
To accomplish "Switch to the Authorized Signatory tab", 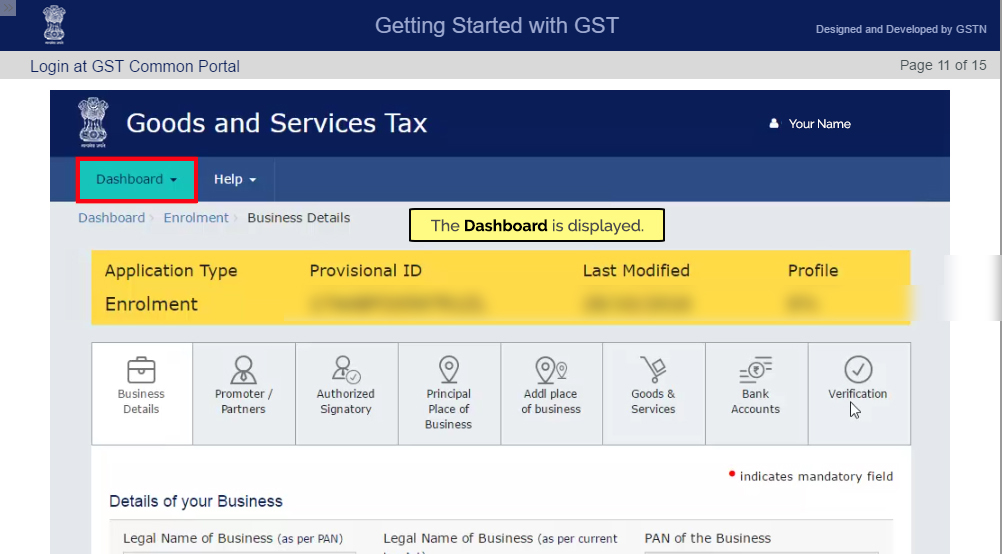I will coord(346,394).
